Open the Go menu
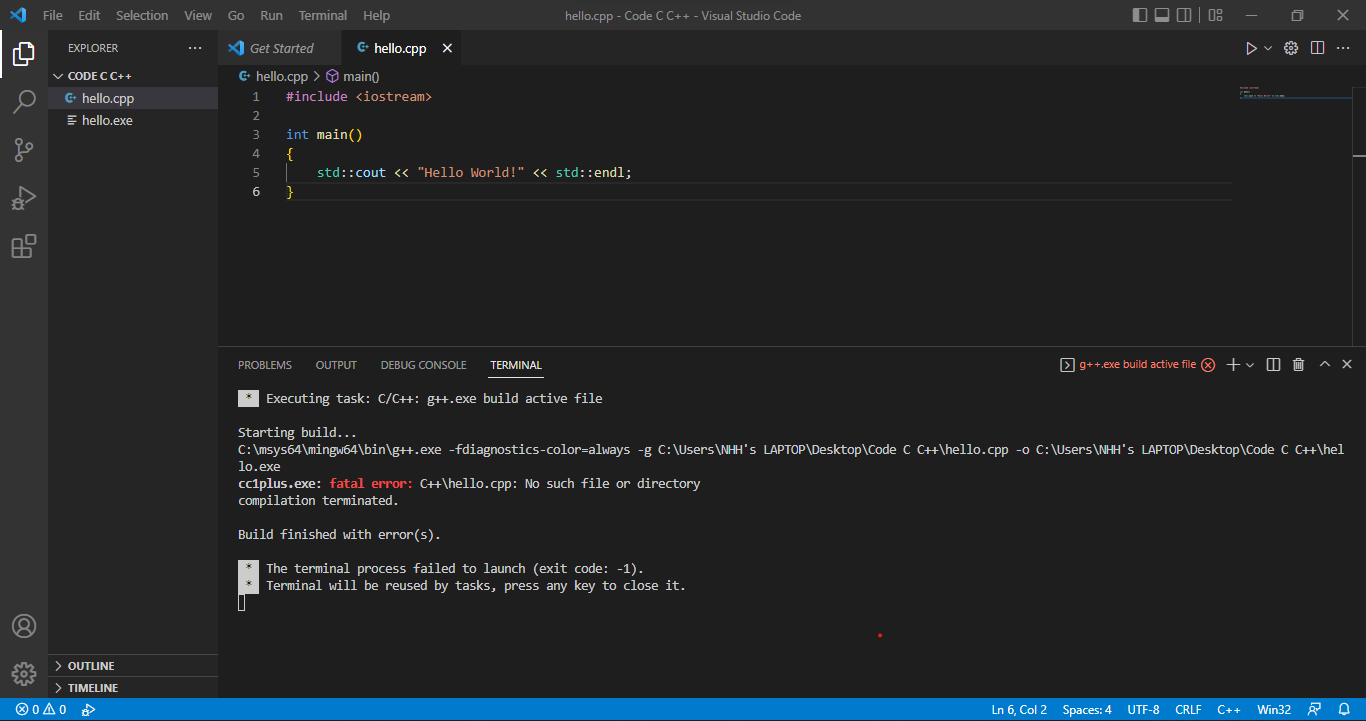This screenshot has height=721, width=1366. pyautogui.click(x=236, y=15)
